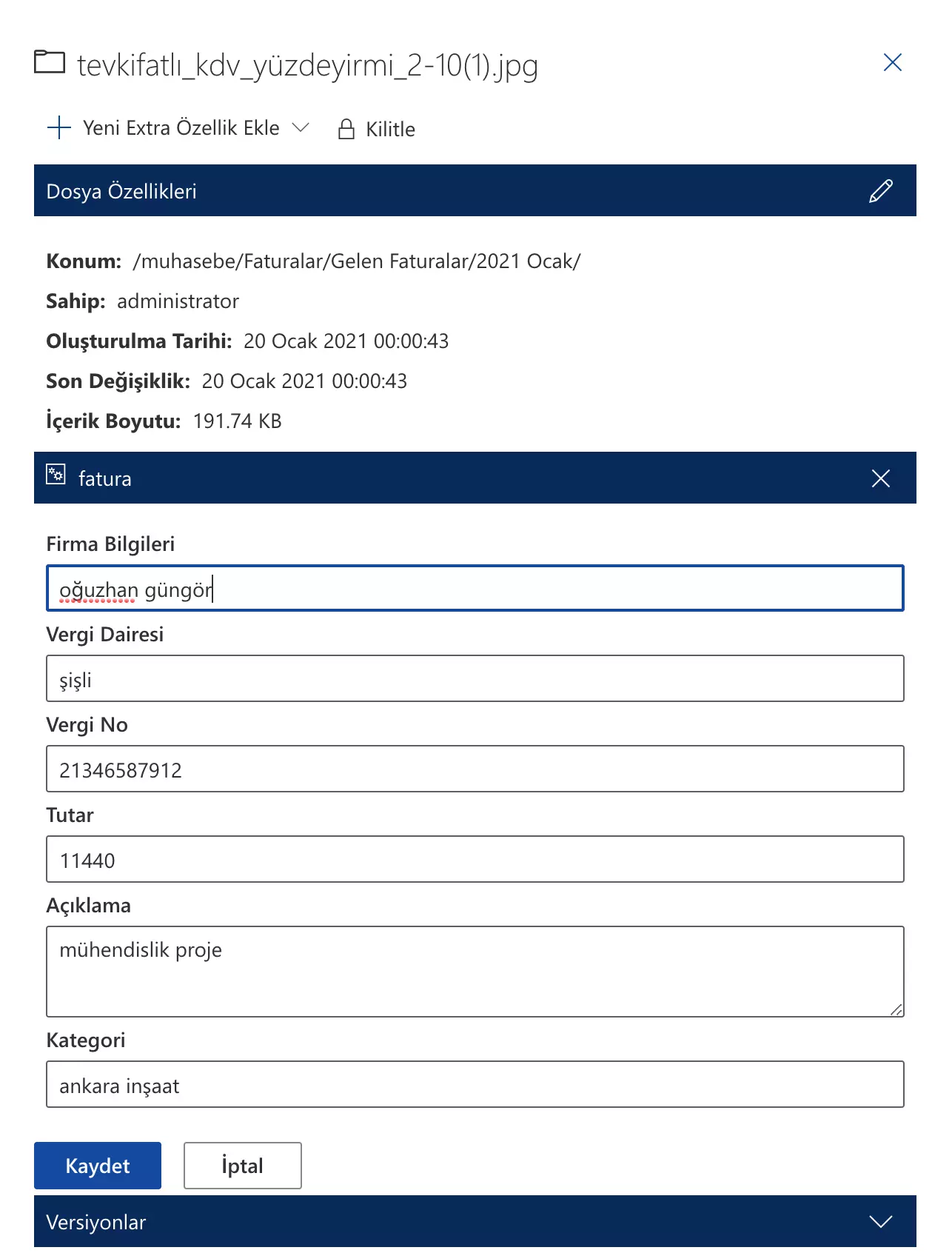Click Oluşturulma Tarihi value 20 Ocak 2021

346,341
